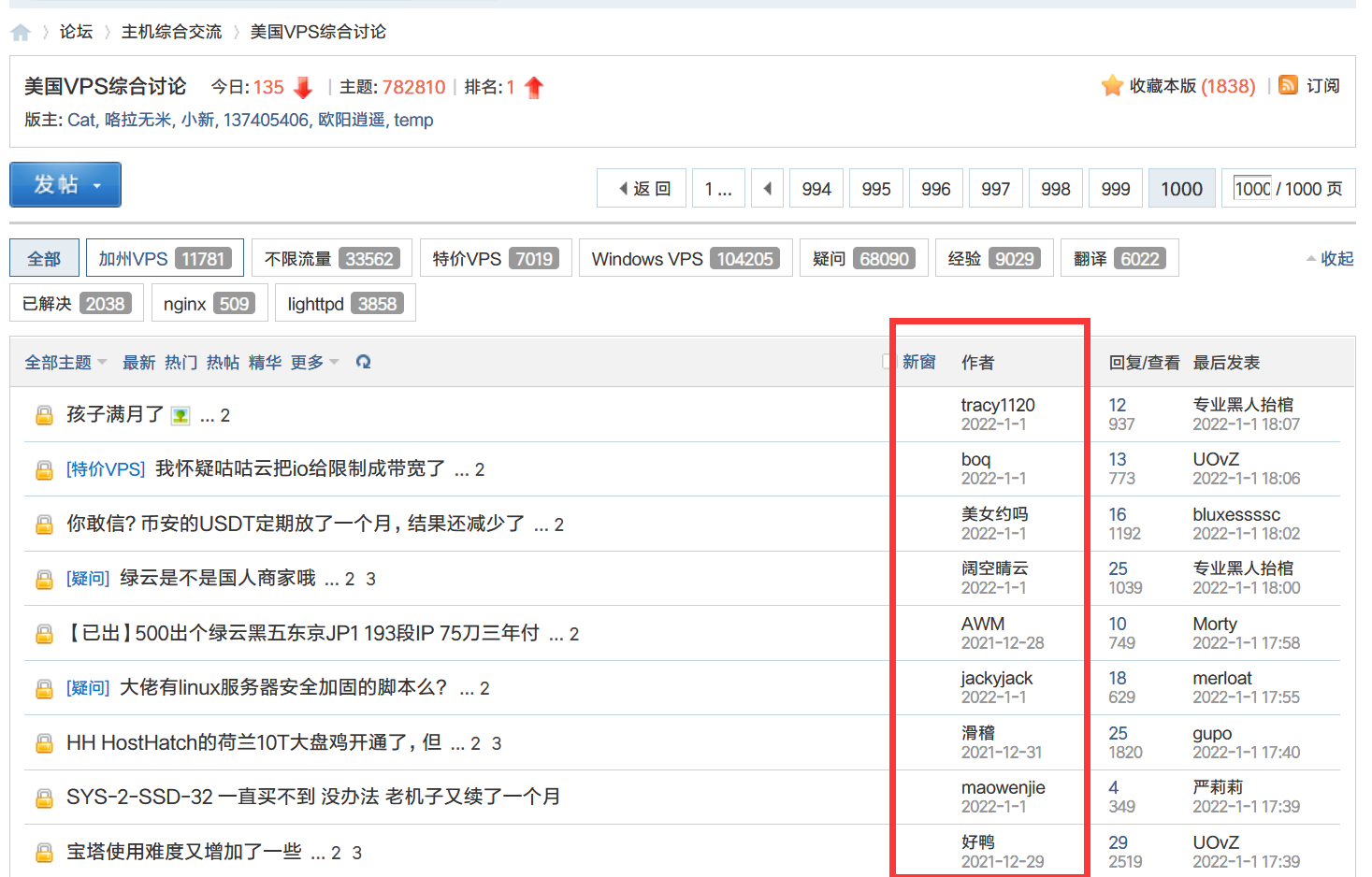
Task: Filter threads by 精华
Action: (x=265, y=362)
